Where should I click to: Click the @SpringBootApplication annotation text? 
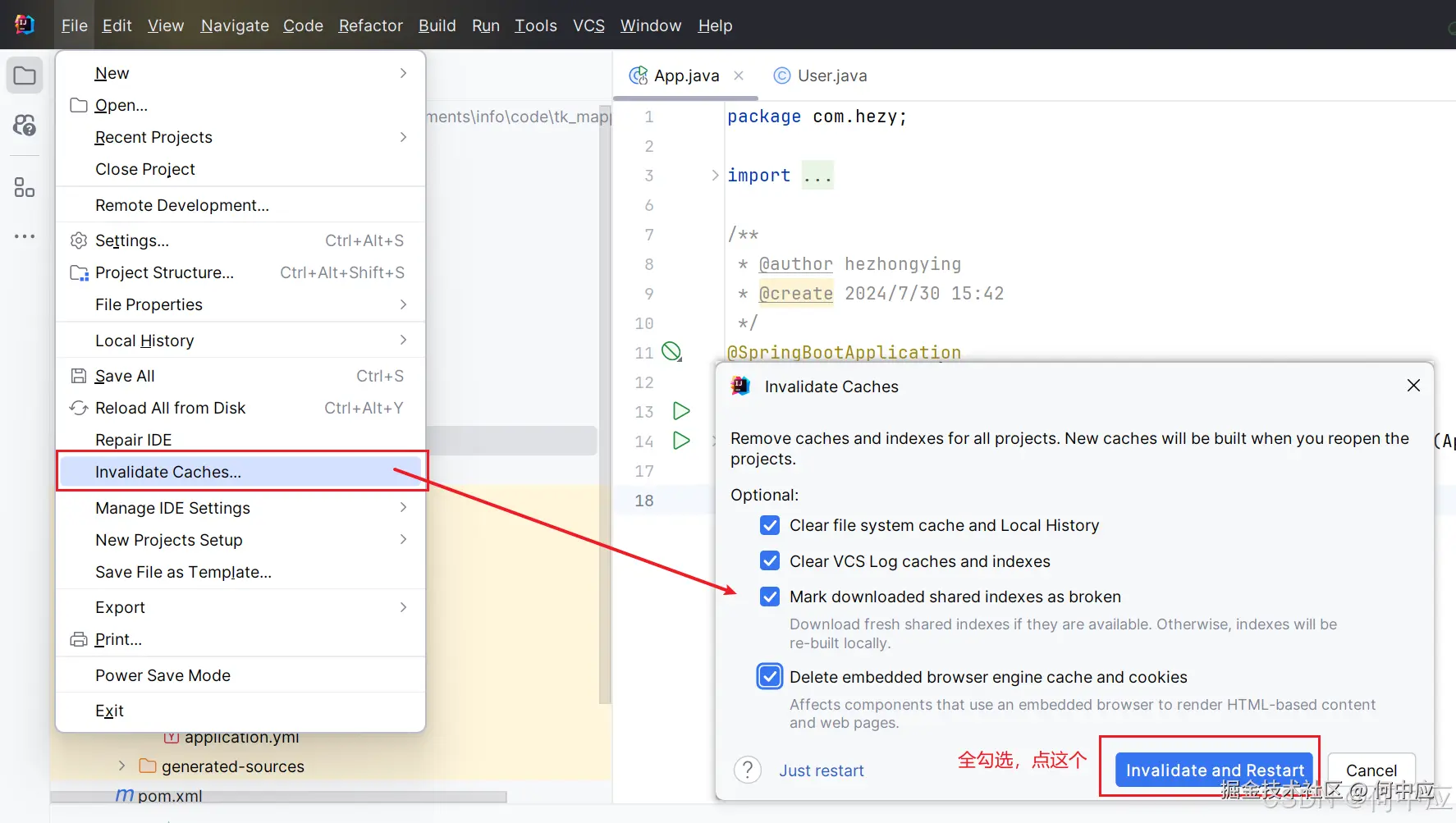click(844, 352)
